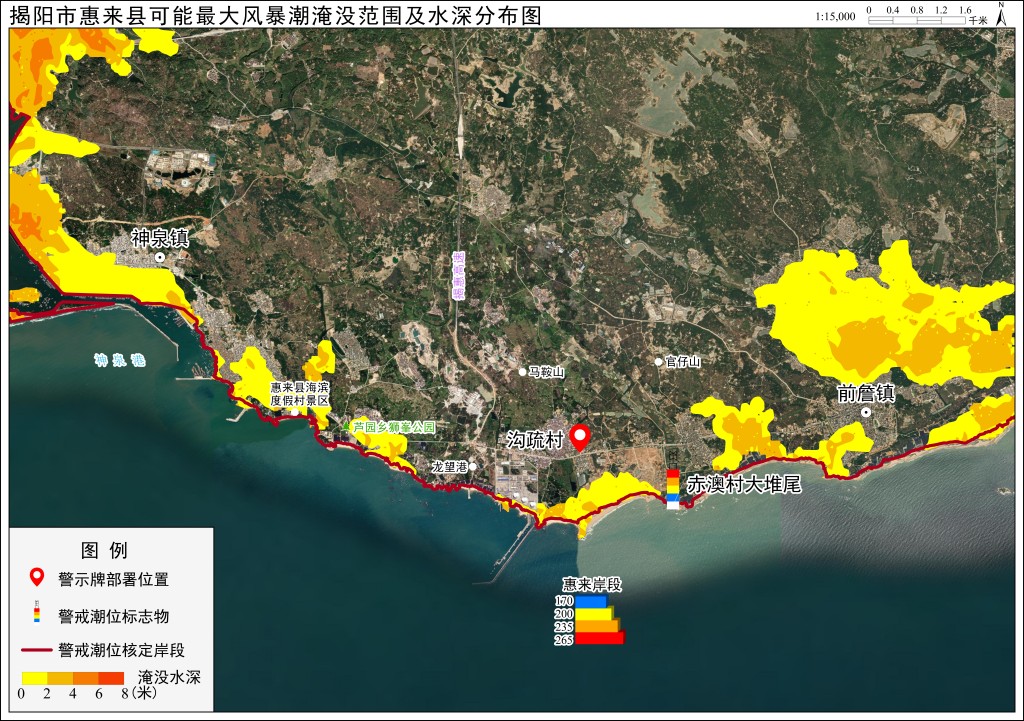Viewport: 1024px width, 721px height.
Task: Select the tide marker icon in the legend
Action: [37, 611]
